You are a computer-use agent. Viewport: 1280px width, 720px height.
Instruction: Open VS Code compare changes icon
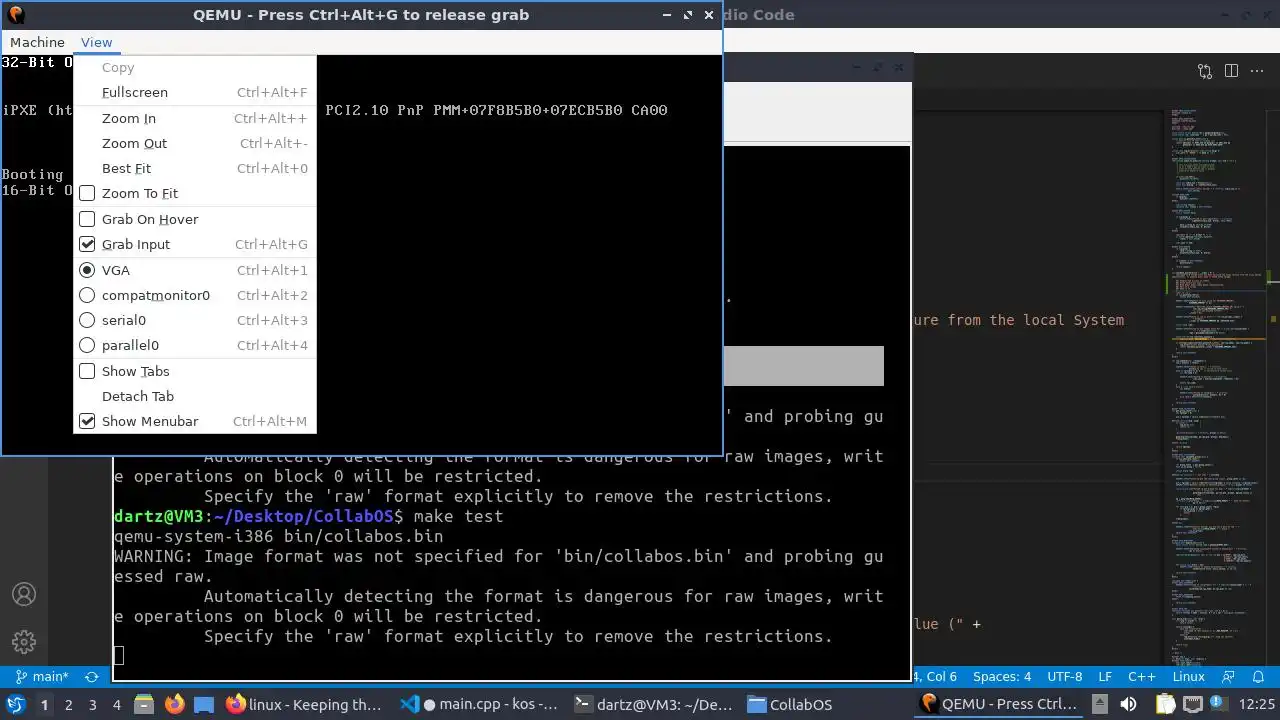point(1205,71)
